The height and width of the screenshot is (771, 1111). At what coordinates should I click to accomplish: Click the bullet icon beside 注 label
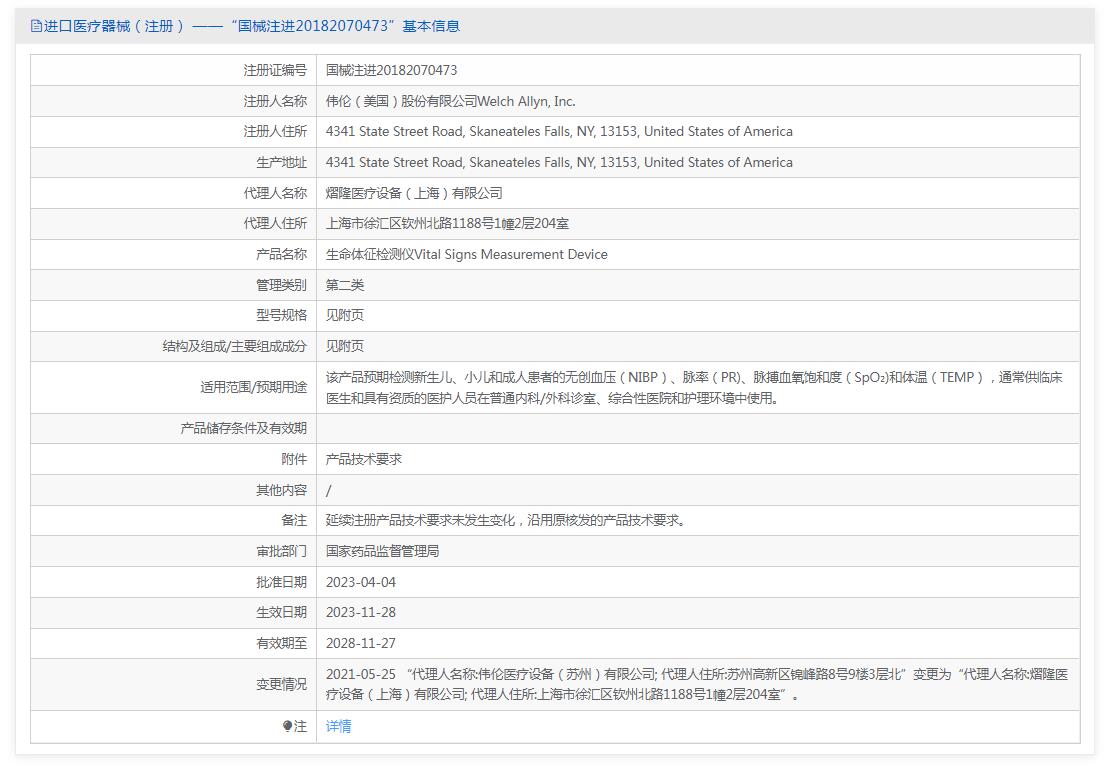tap(287, 726)
